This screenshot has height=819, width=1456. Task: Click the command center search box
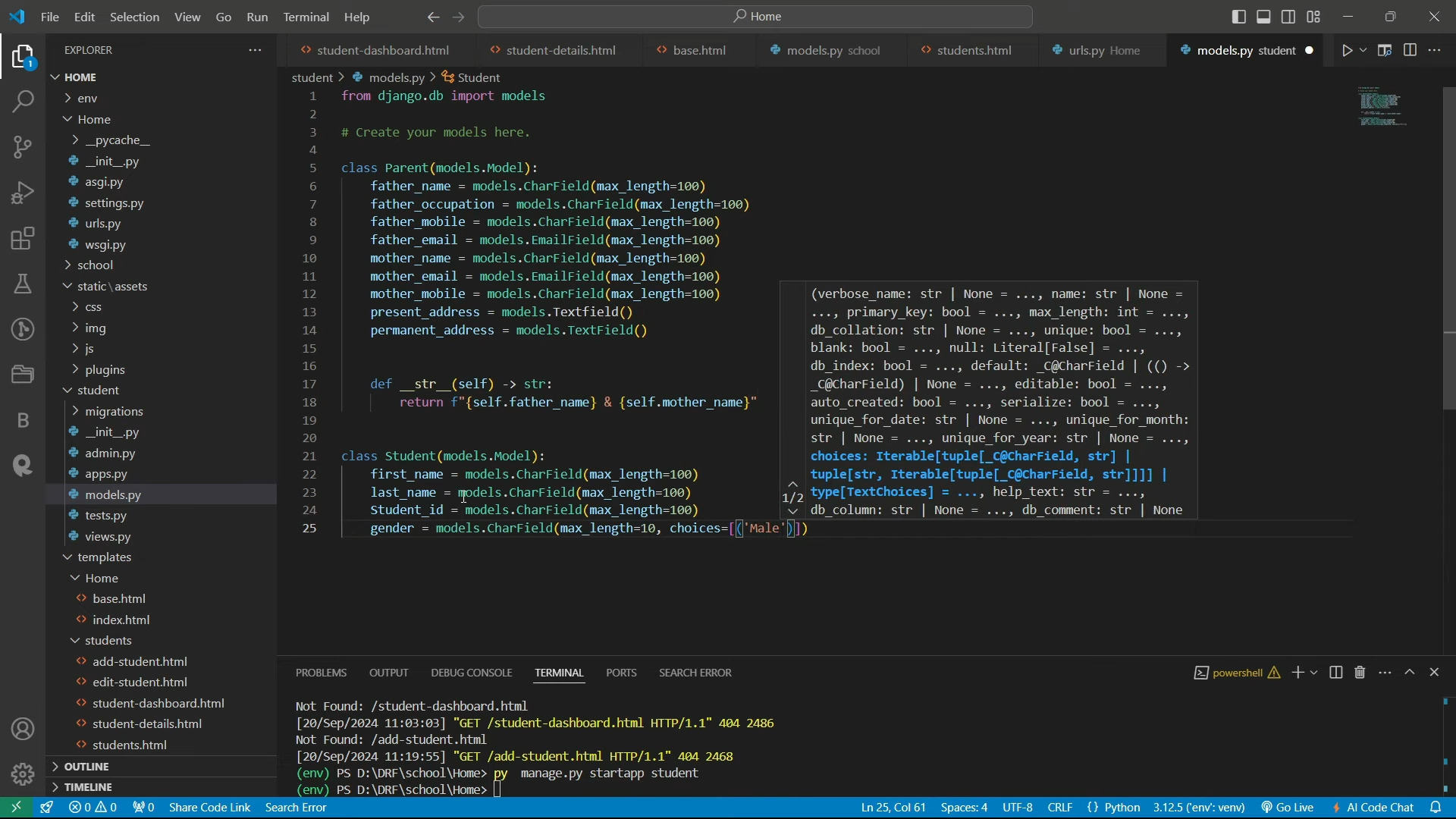(x=755, y=17)
